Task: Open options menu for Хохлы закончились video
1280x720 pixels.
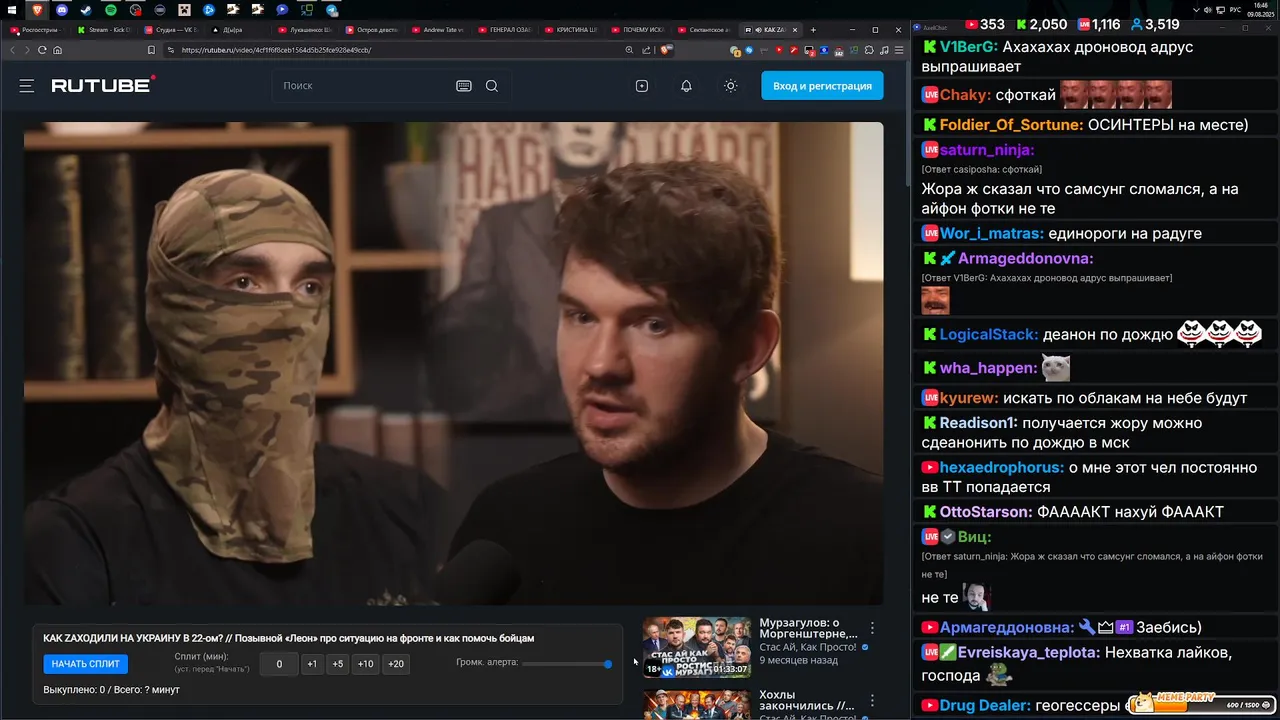Action: click(872, 701)
